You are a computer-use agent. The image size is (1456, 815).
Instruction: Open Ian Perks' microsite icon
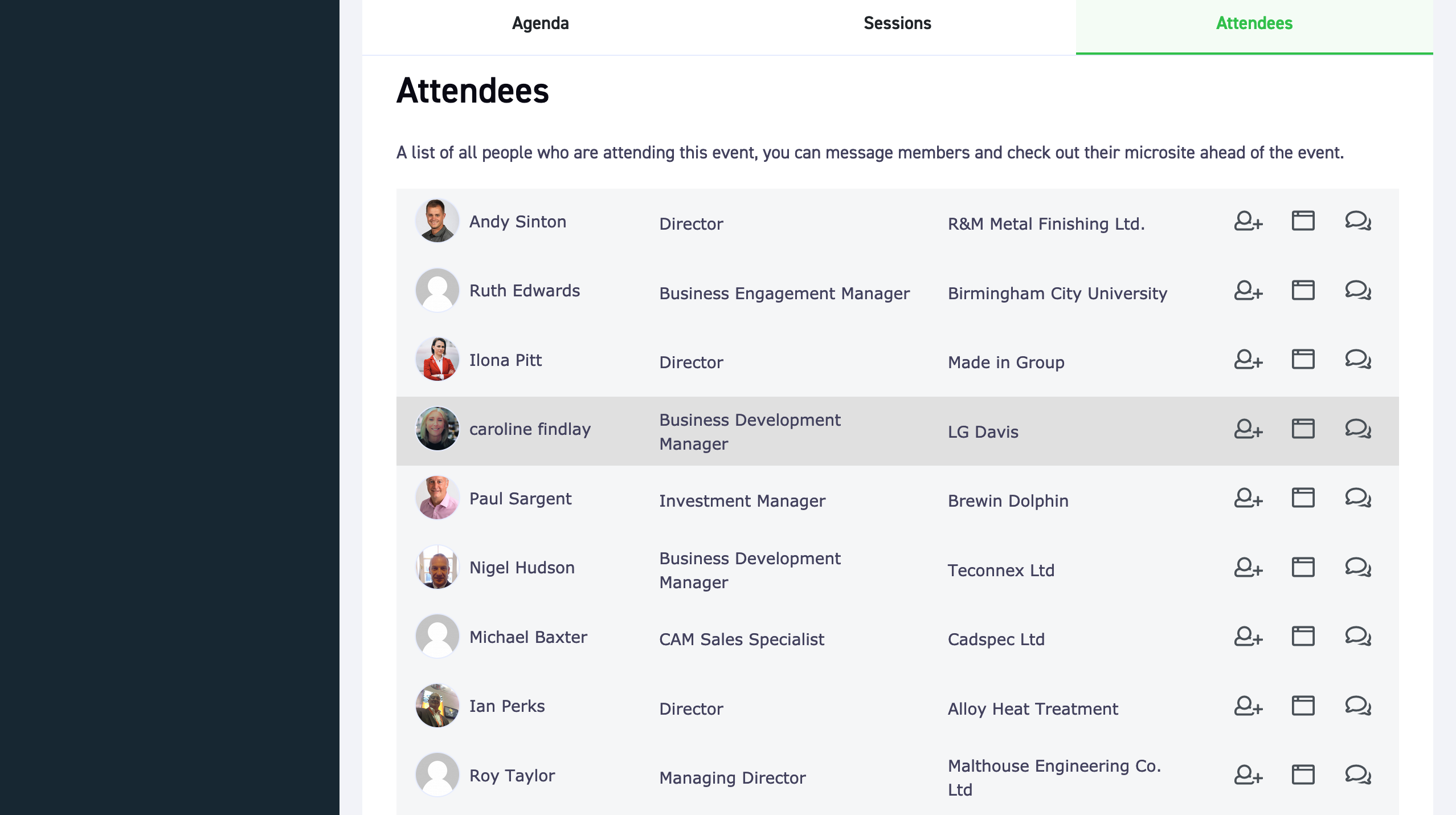1303,706
